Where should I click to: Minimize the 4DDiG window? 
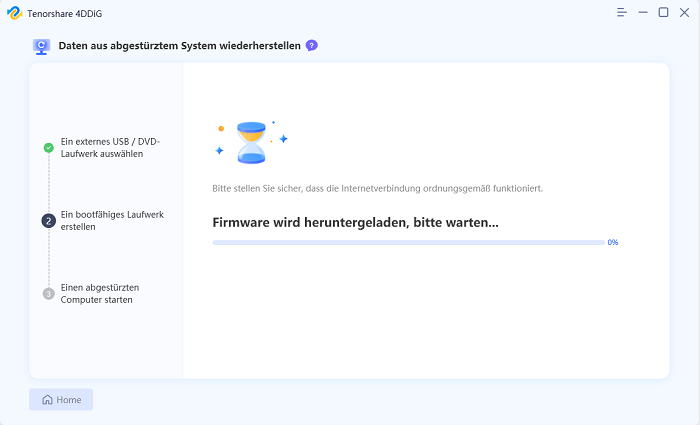(643, 12)
